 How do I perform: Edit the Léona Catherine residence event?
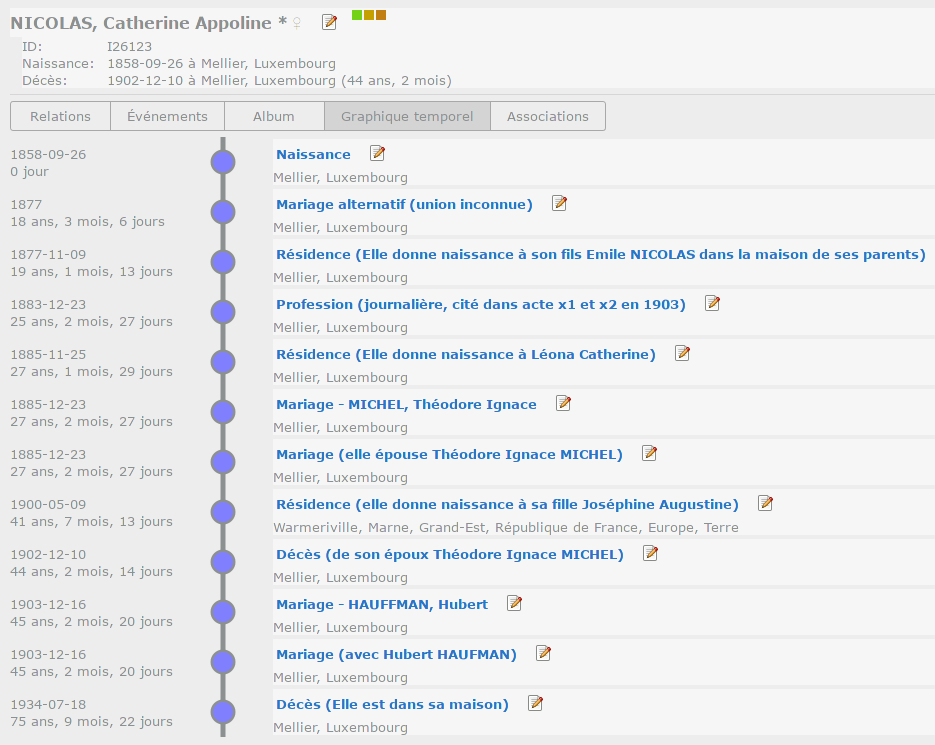(x=682, y=353)
